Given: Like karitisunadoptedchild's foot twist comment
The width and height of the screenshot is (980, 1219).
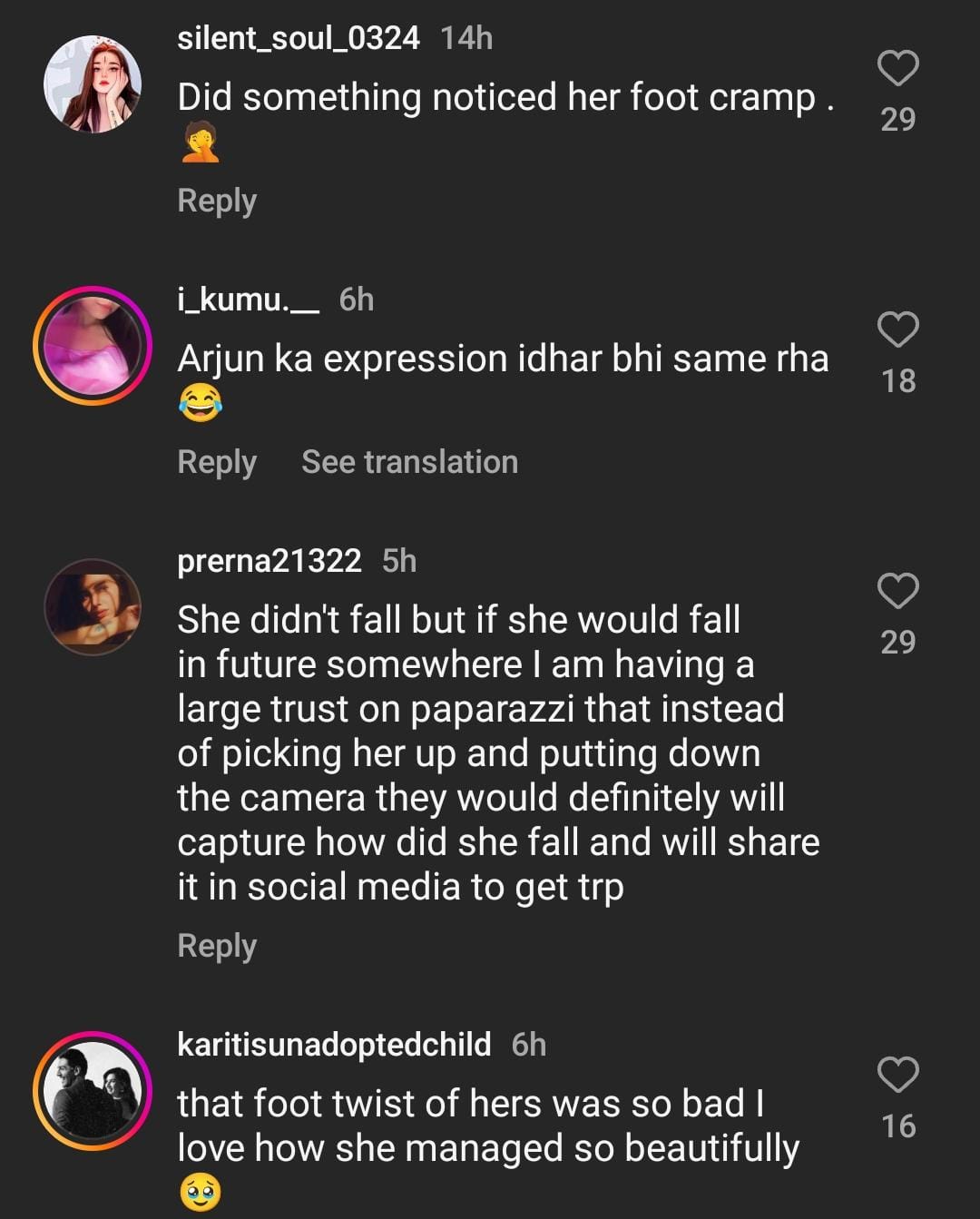Looking at the screenshot, I should point(898,1075).
